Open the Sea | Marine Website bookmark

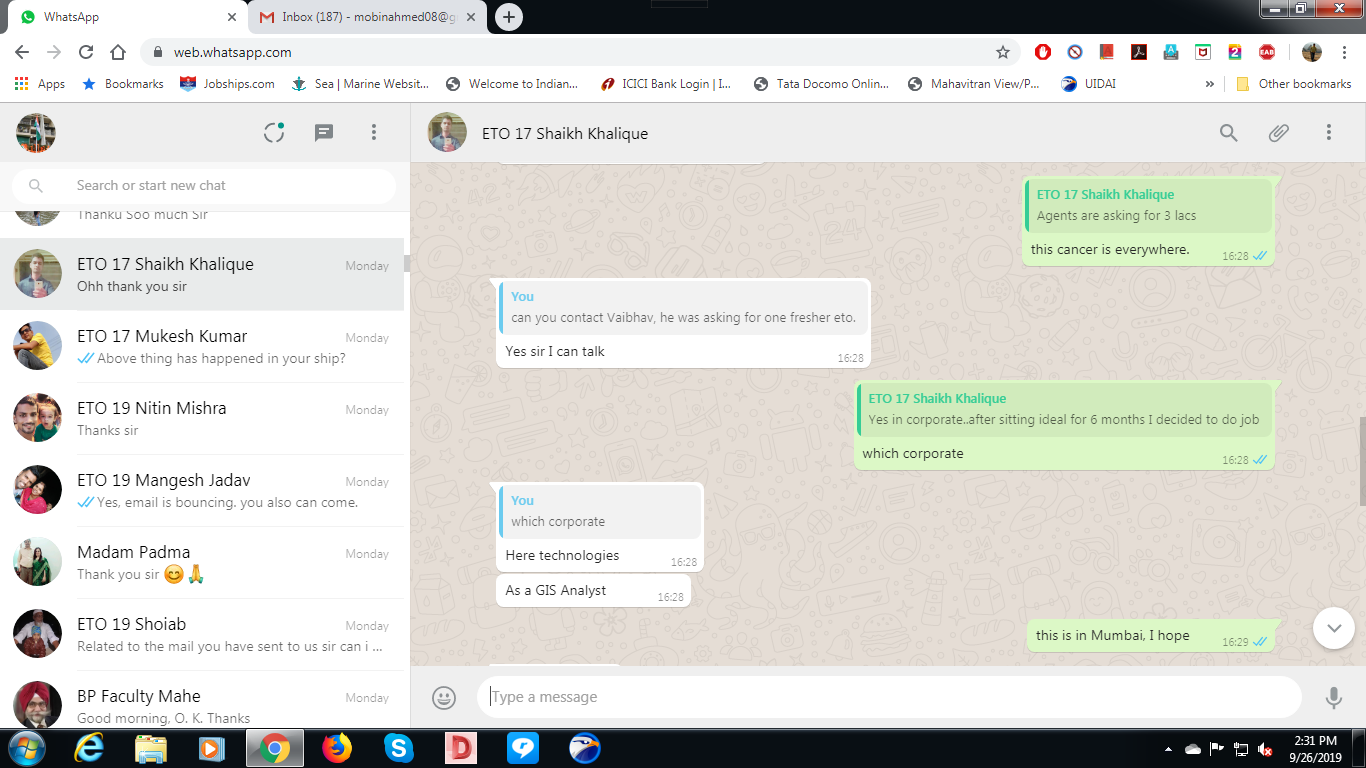(x=360, y=84)
